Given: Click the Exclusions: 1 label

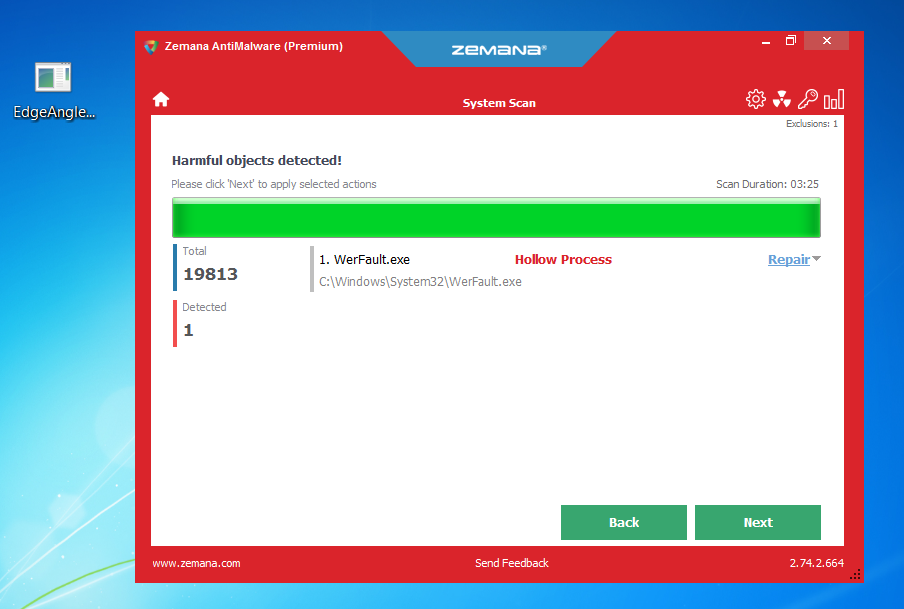Looking at the screenshot, I should coord(812,123).
